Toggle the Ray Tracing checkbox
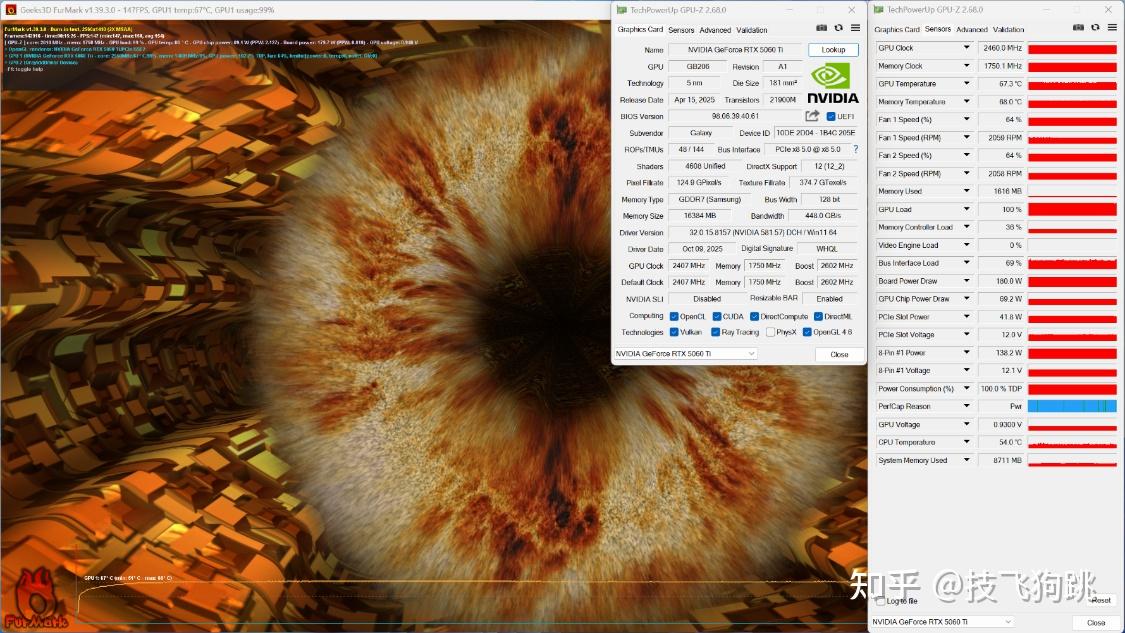Screen dimensions: 1125x633 click(715, 332)
